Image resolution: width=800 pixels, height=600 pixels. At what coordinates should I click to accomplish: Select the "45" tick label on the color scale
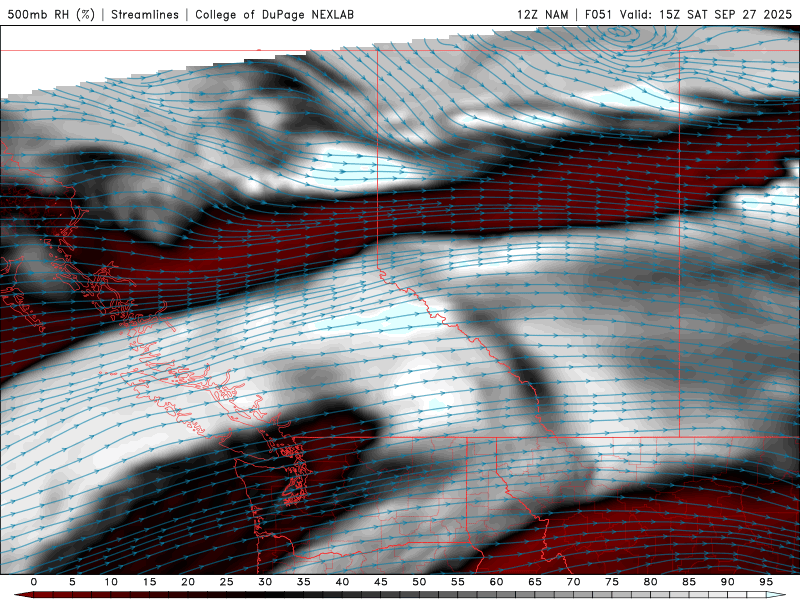click(381, 582)
